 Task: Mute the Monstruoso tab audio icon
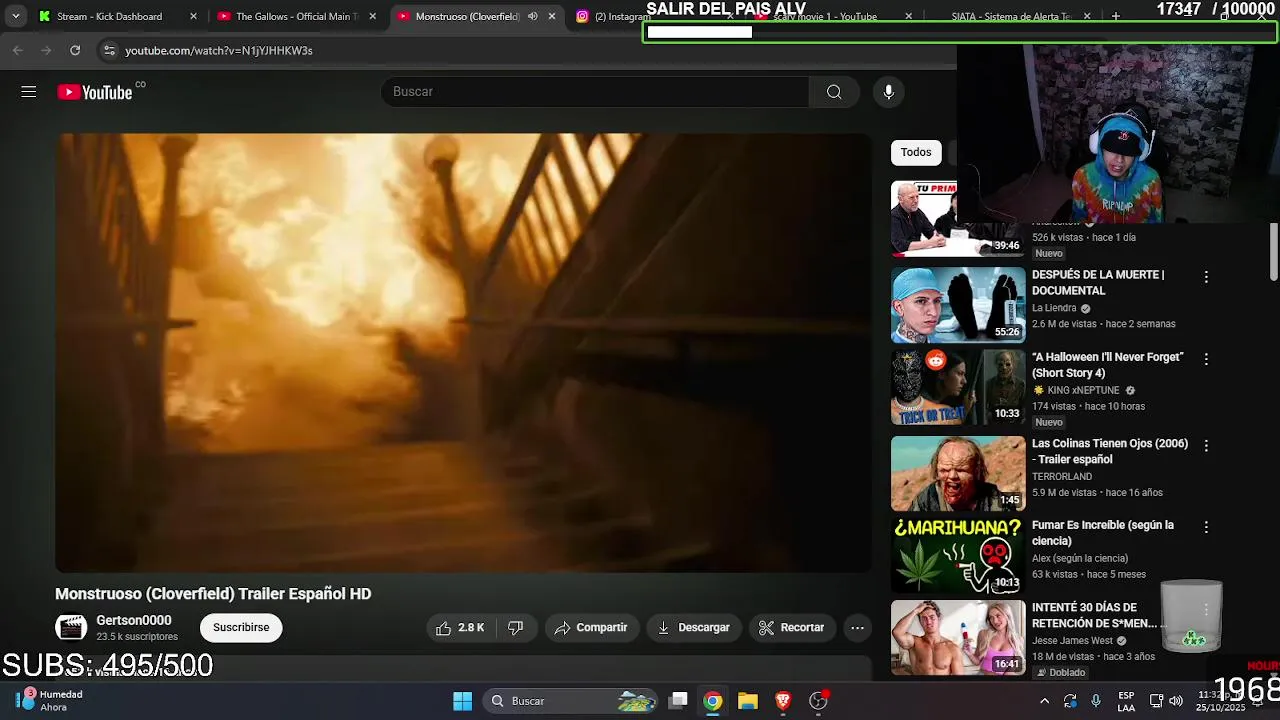point(532,16)
